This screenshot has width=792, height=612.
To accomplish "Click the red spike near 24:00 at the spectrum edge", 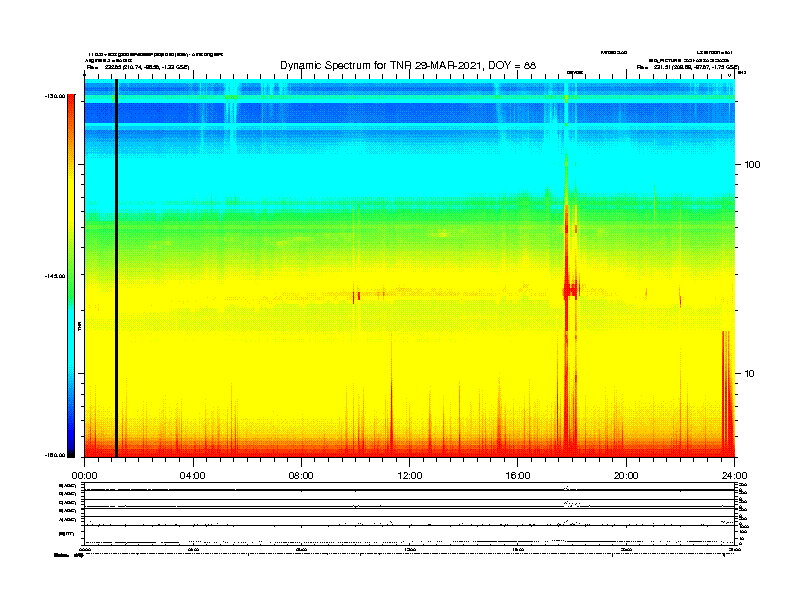I will [x=727, y=394].
